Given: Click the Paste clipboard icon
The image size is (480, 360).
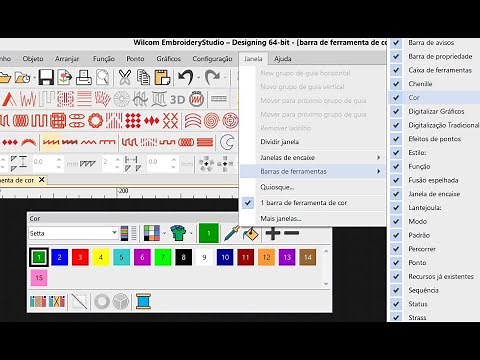Looking at the screenshot, I should (x=162, y=77).
